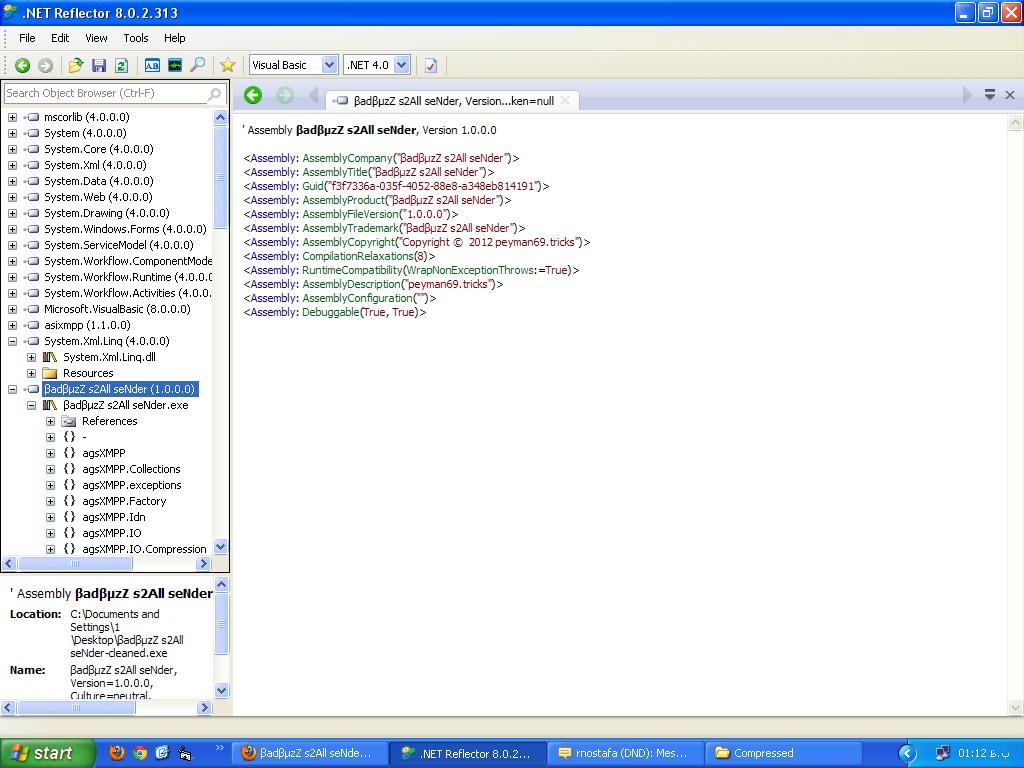
Task: Close the βadβμzZ s2All seNder tab
Action: pyautogui.click(x=565, y=101)
